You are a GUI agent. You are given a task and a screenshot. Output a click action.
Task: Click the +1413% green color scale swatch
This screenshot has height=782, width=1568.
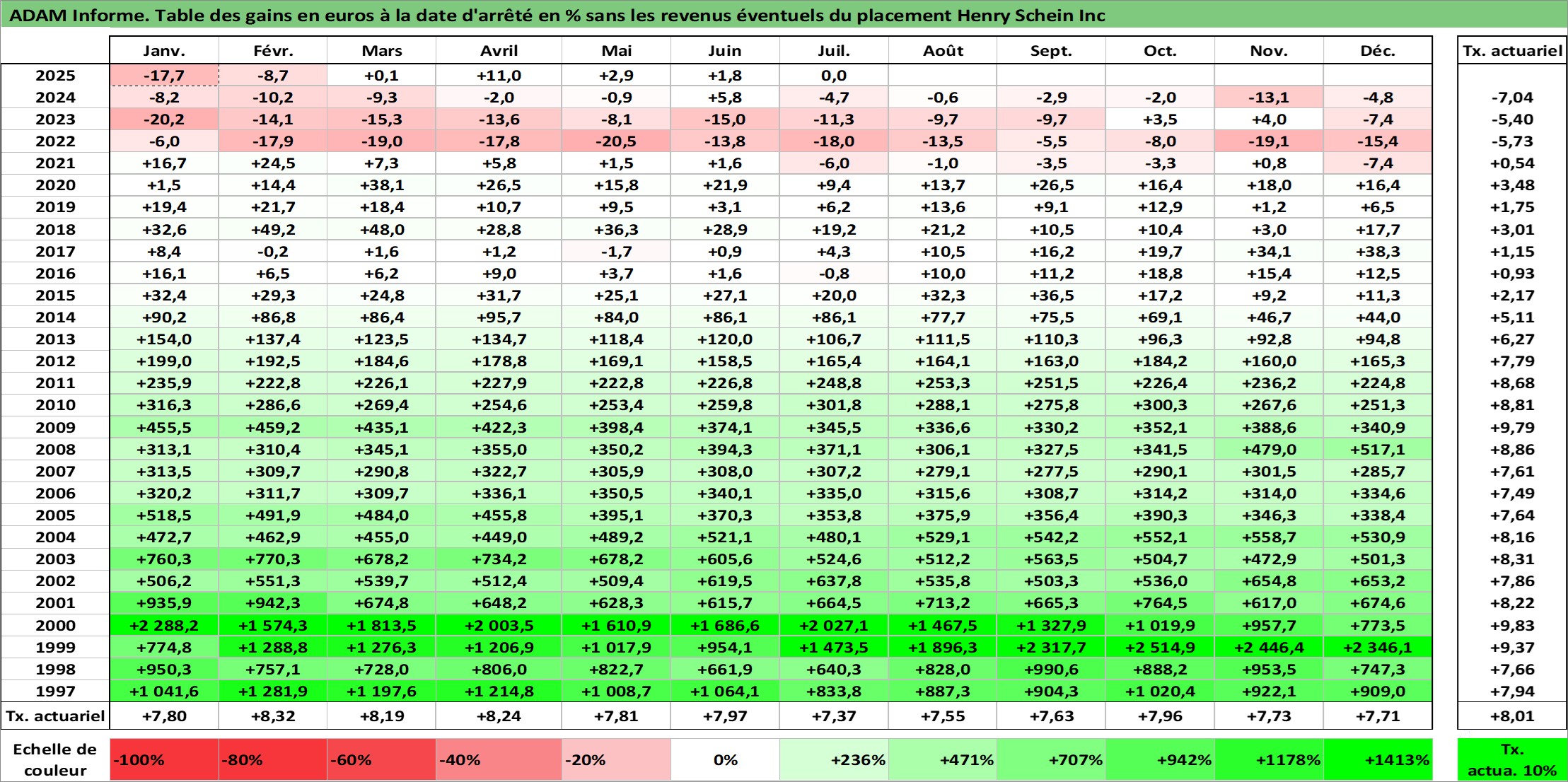1378,760
